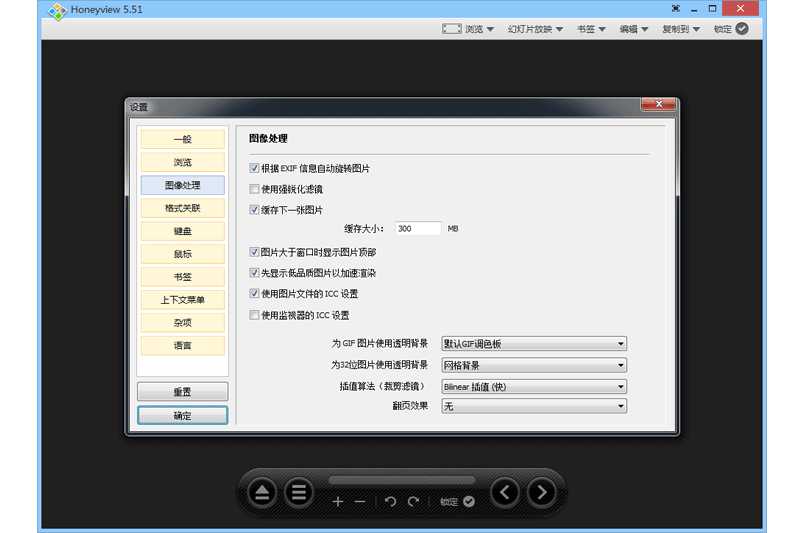Toggle 根据 EXIF 信息自动旋转图片 checkbox
Viewport: 800px width, 533px height.
coord(254,168)
